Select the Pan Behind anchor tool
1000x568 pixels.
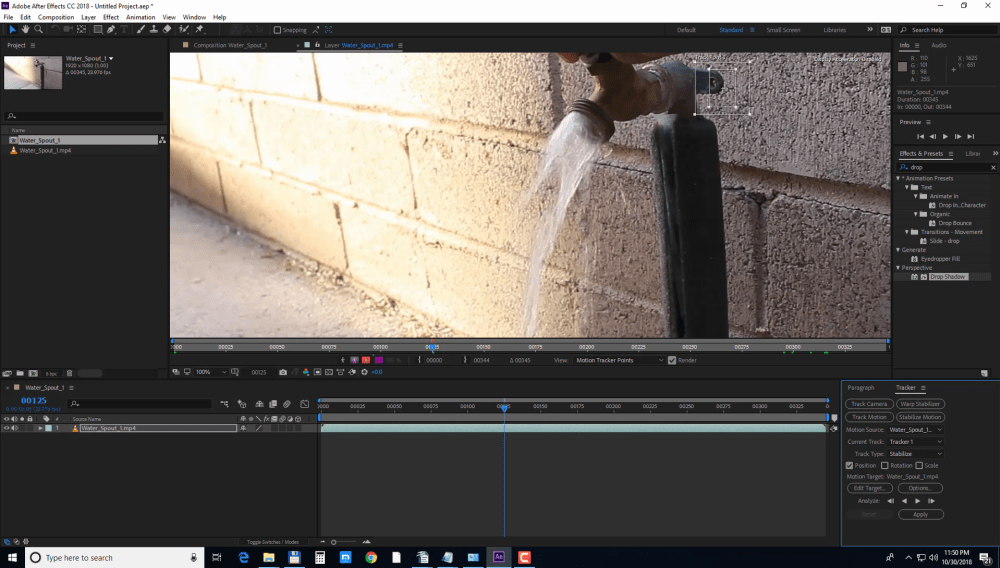pyautogui.click(x=82, y=29)
